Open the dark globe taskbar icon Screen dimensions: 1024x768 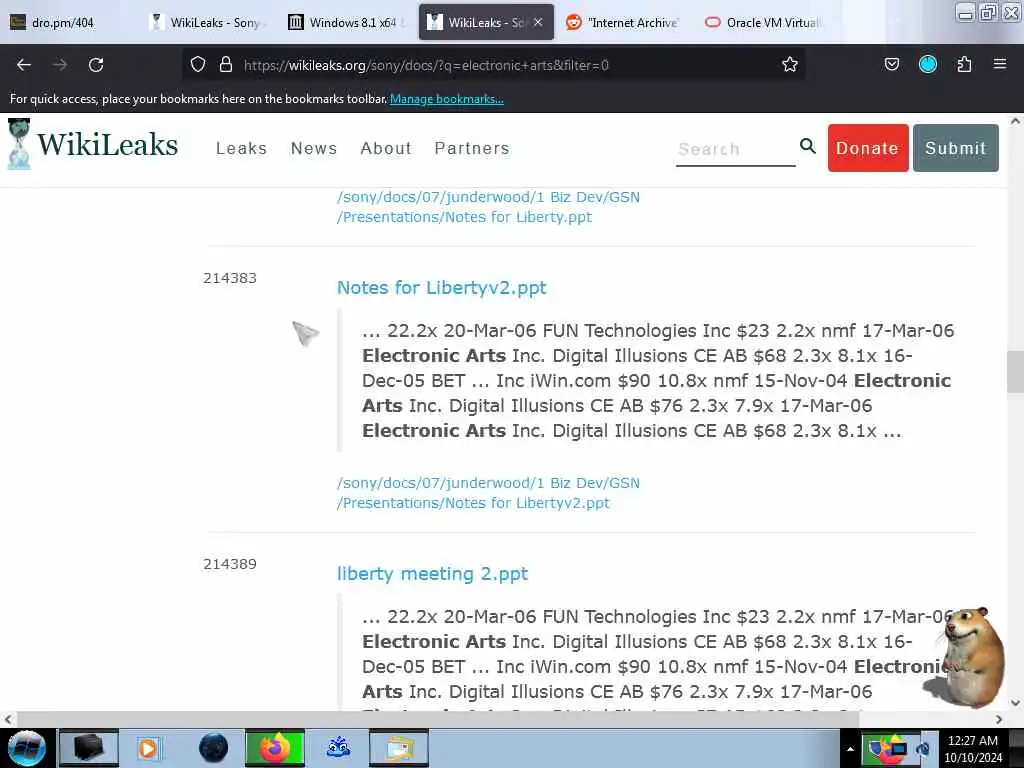pyautogui.click(x=214, y=748)
